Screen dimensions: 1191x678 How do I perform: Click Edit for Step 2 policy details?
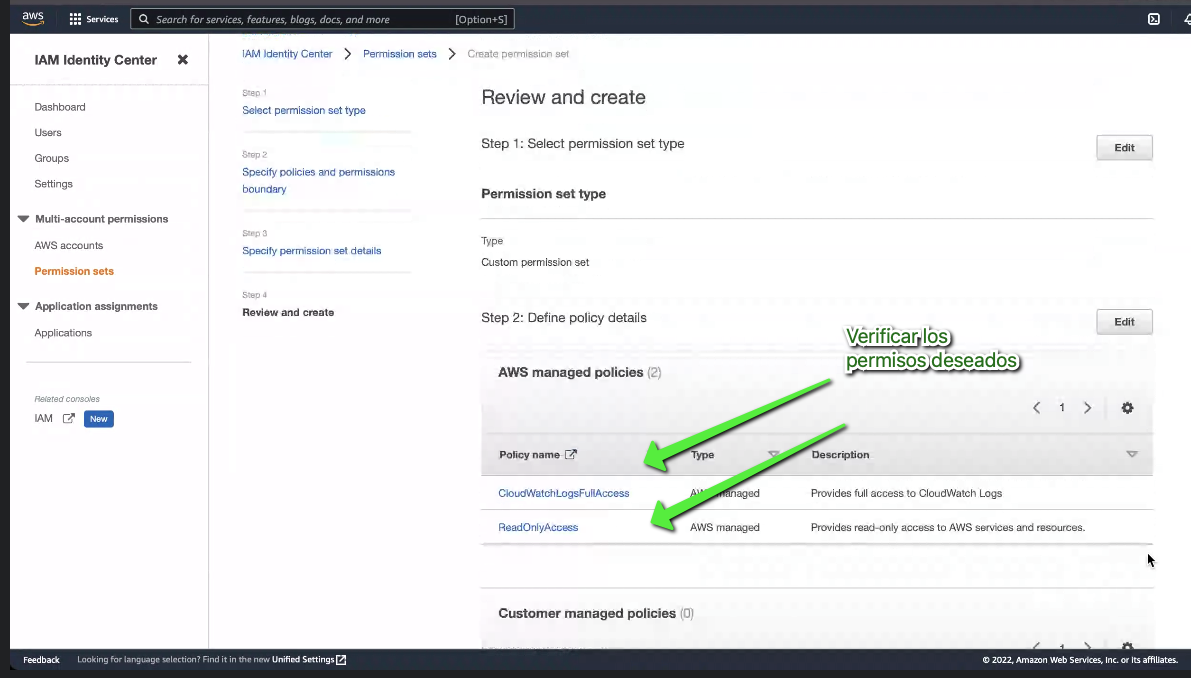[x=1124, y=322]
